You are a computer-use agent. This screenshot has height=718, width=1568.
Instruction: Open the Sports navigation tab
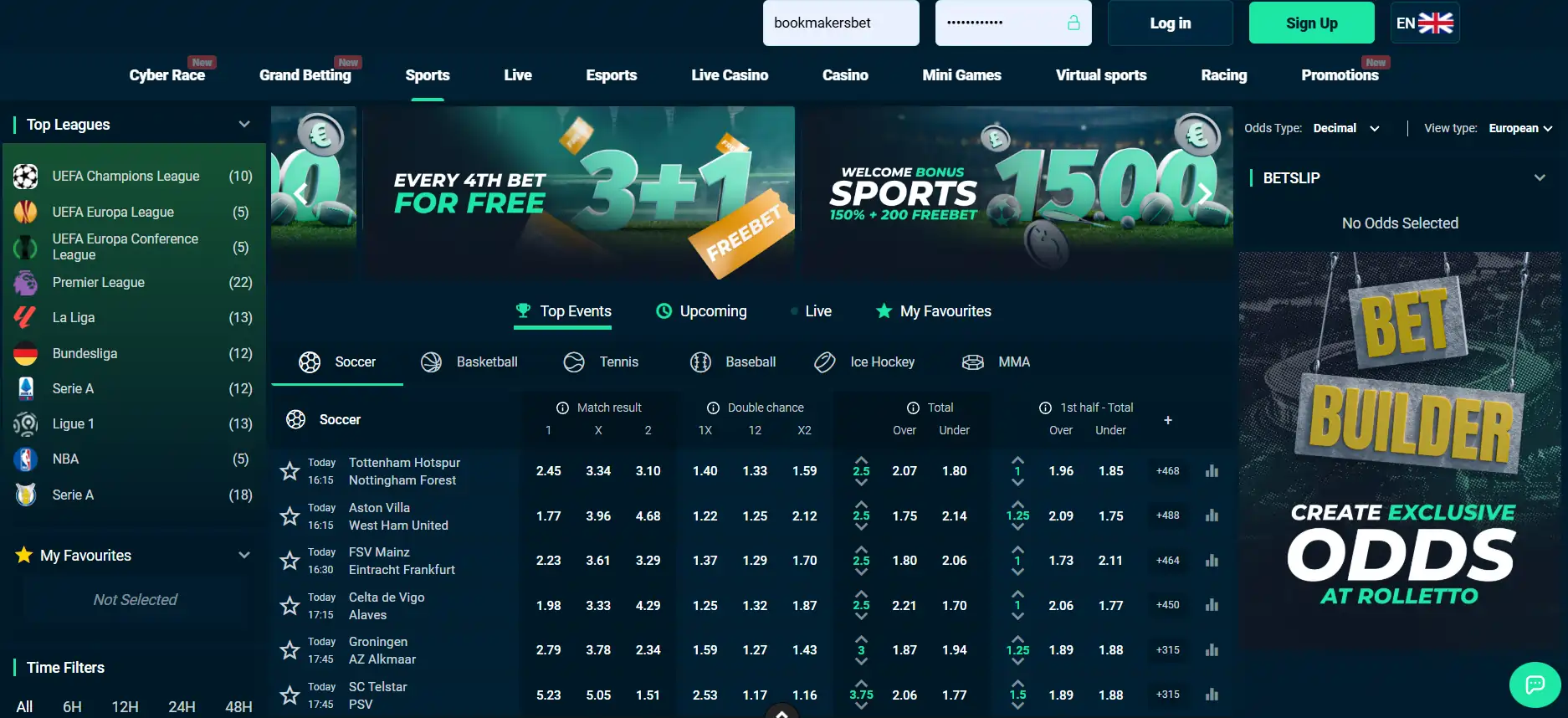click(428, 75)
